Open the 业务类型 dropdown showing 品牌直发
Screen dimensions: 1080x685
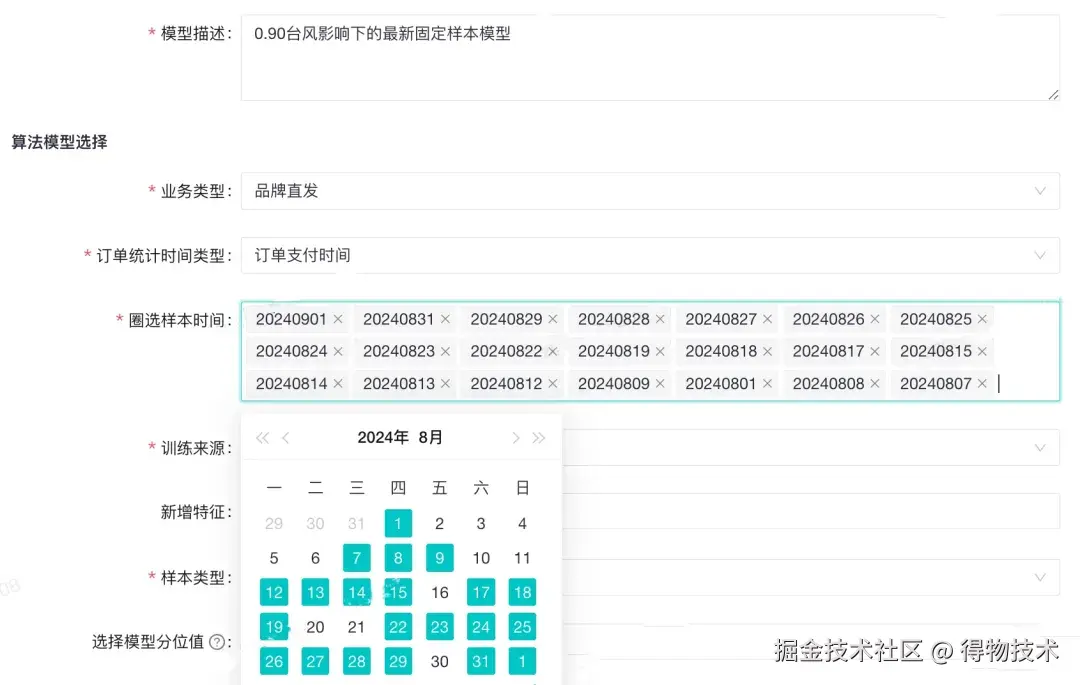coord(650,191)
